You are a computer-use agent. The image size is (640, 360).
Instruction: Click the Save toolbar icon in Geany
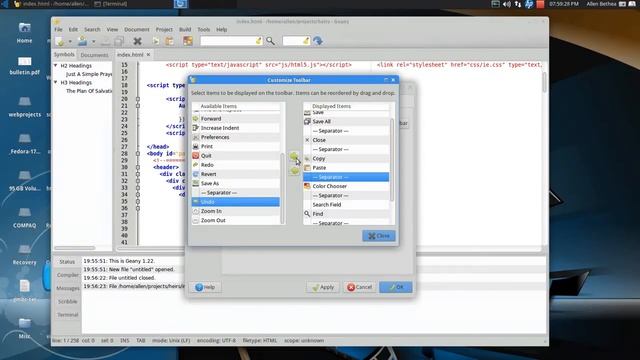tap(105, 41)
